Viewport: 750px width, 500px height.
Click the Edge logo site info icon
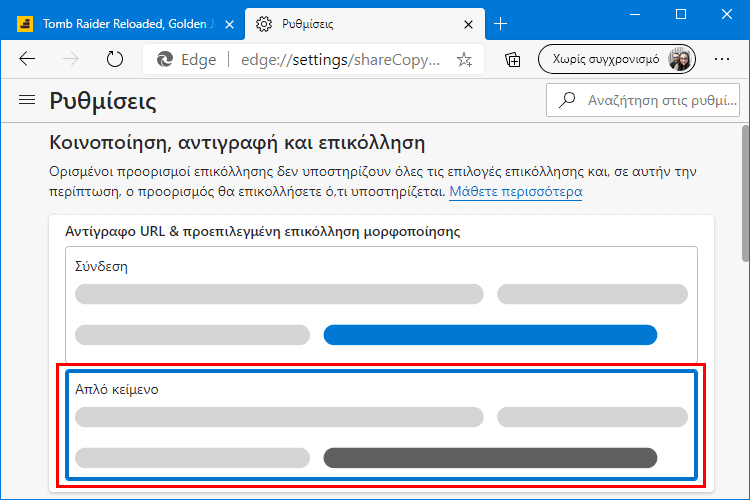(165, 59)
